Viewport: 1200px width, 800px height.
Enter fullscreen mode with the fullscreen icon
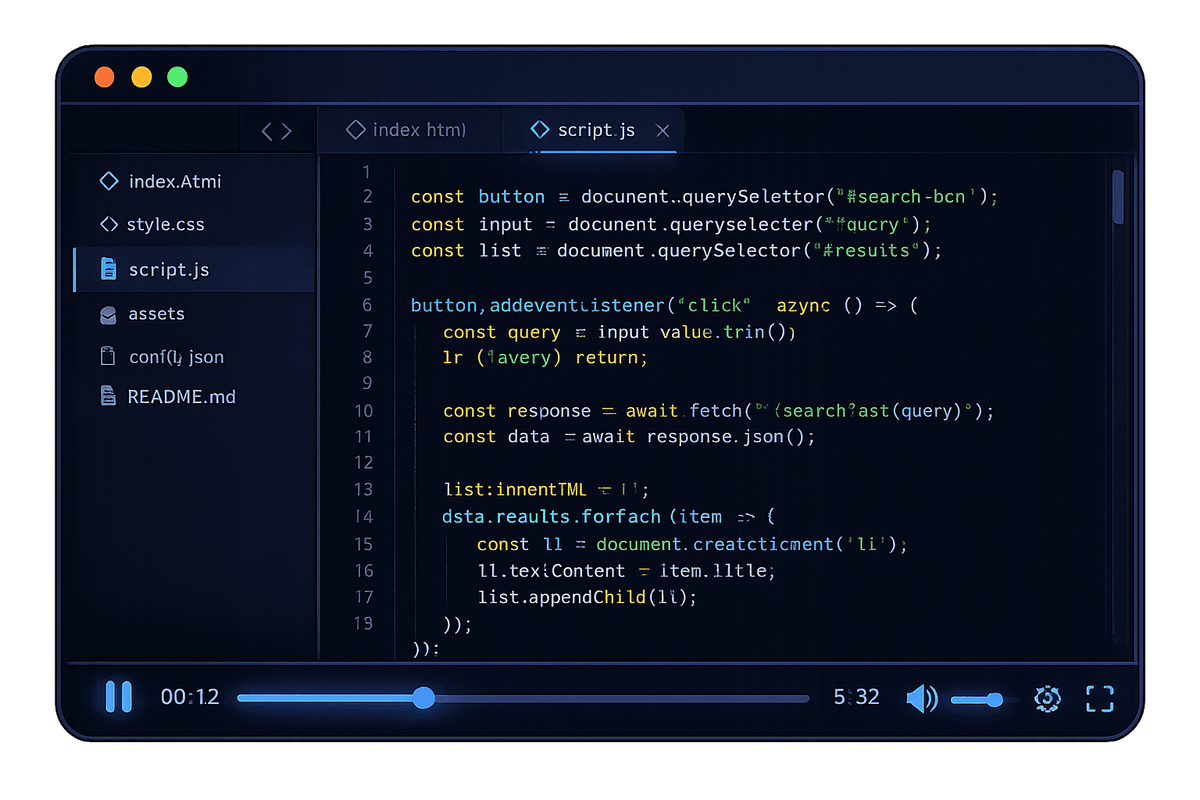click(x=1099, y=698)
